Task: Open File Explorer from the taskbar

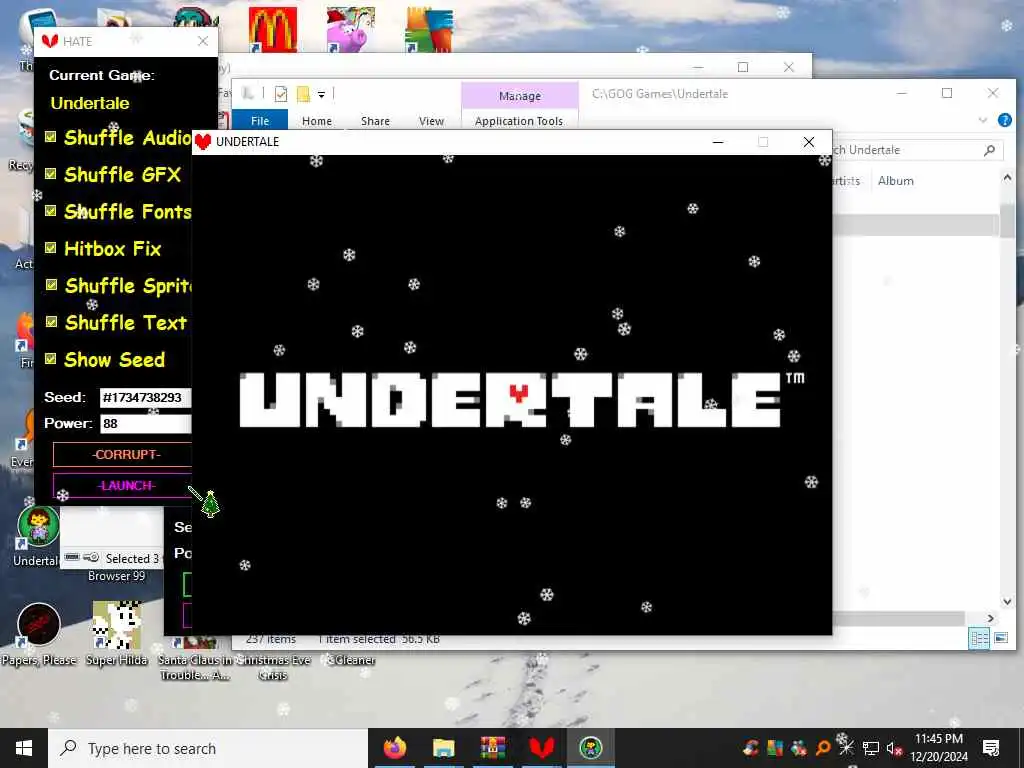Action: click(443, 748)
